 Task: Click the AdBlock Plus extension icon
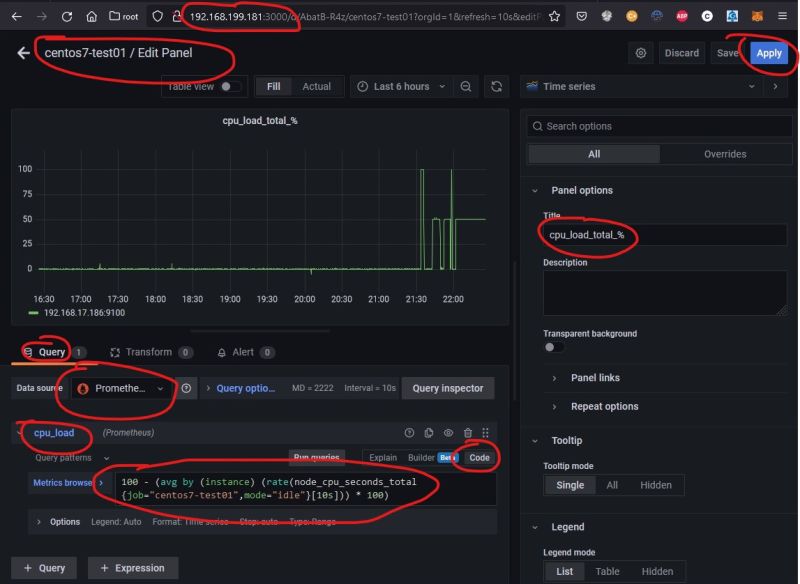pos(682,16)
